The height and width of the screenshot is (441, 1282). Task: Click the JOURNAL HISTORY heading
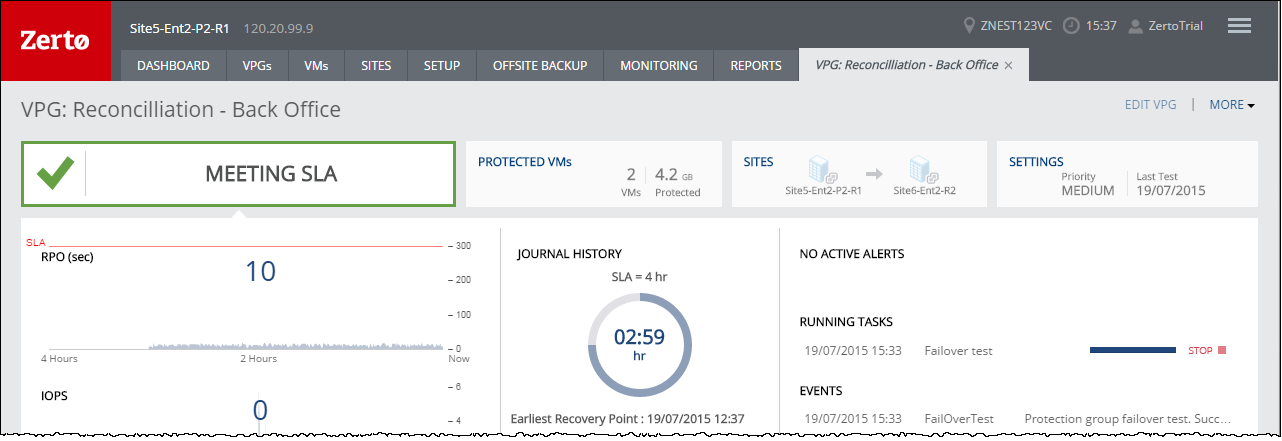pos(569,254)
